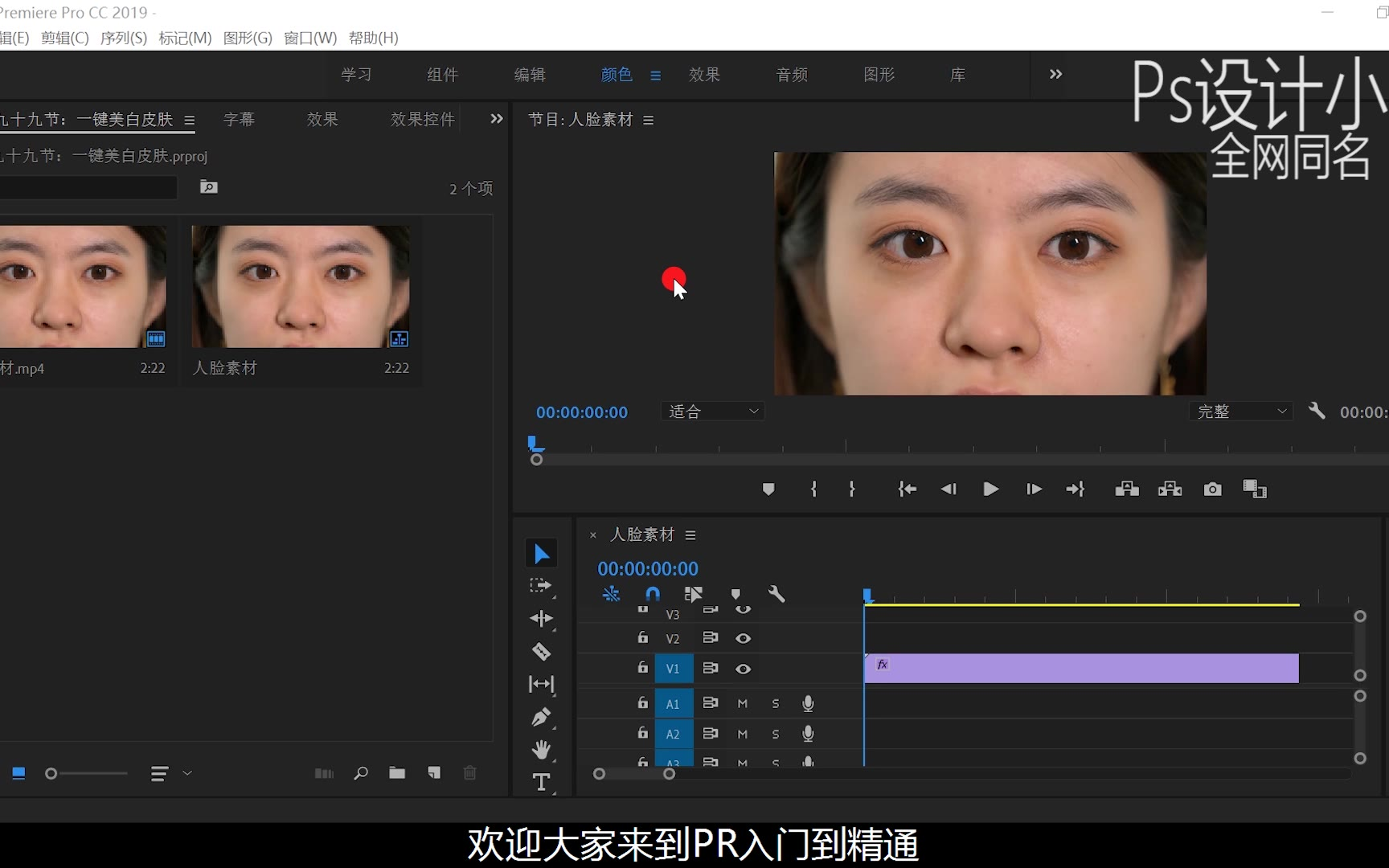The image size is (1389, 868).
Task: Select the Ripple Edit tool
Action: pyautogui.click(x=541, y=618)
